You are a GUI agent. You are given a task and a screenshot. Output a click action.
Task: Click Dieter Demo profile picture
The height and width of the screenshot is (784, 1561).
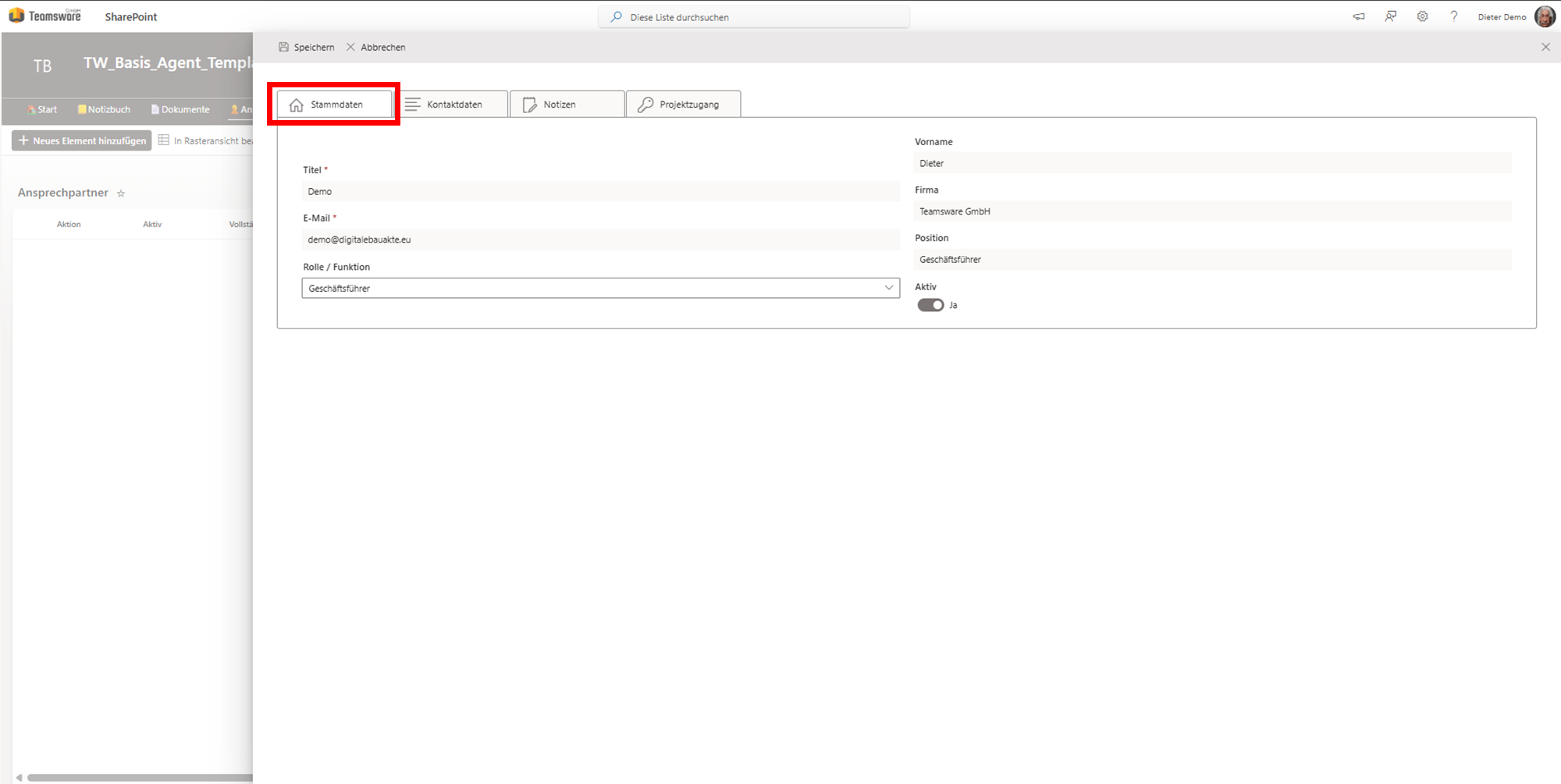[x=1545, y=16]
